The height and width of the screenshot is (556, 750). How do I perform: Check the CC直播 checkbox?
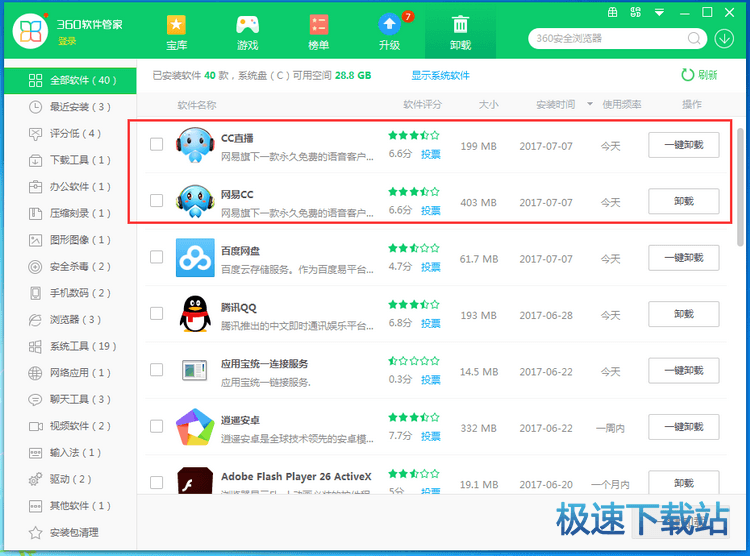pos(156,144)
